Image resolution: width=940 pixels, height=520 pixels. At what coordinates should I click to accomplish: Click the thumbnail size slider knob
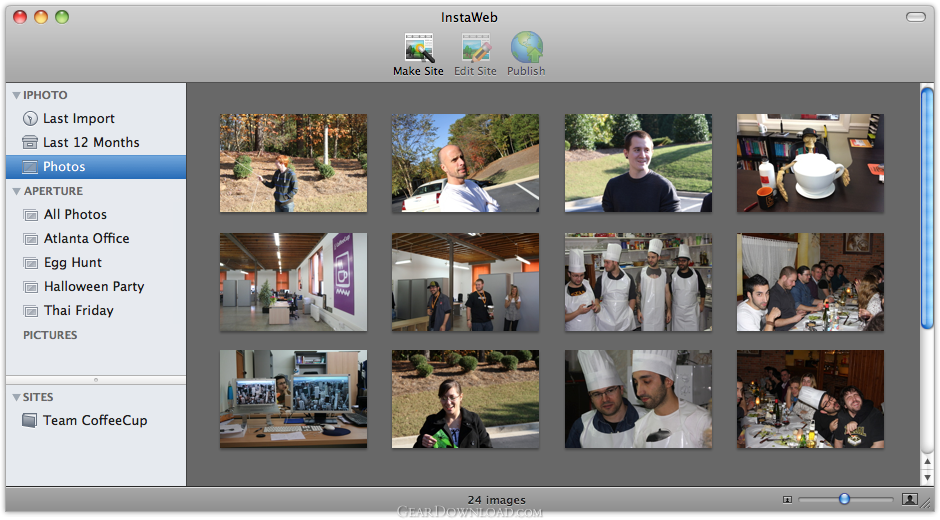[x=844, y=499]
